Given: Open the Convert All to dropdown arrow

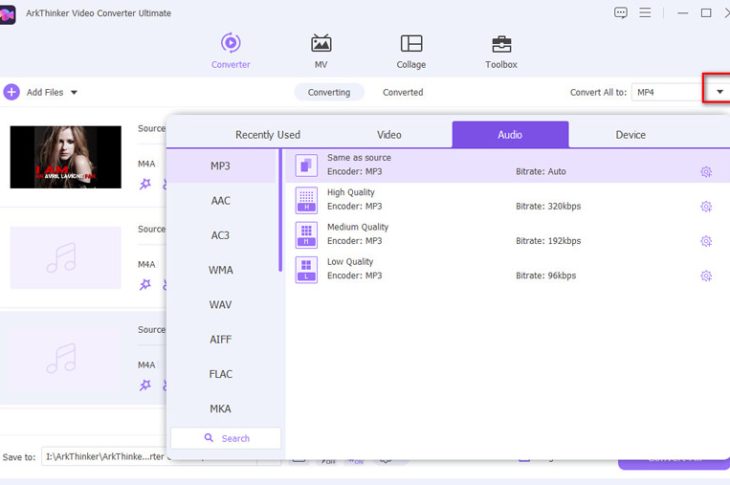Looking at the screenshot, I should pyautogui.click(x=719, y=92).
